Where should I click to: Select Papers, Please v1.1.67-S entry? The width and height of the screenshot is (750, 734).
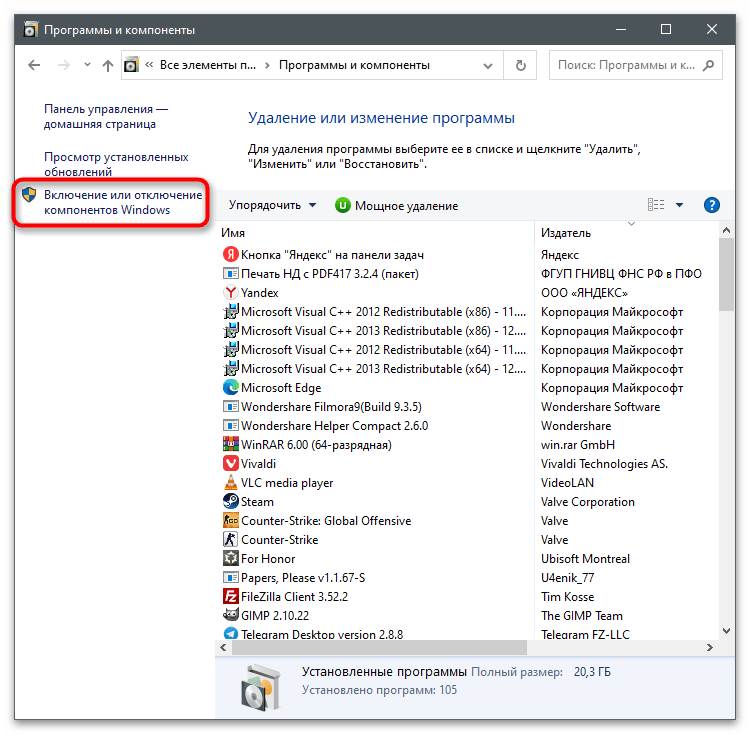coord(303,578)
